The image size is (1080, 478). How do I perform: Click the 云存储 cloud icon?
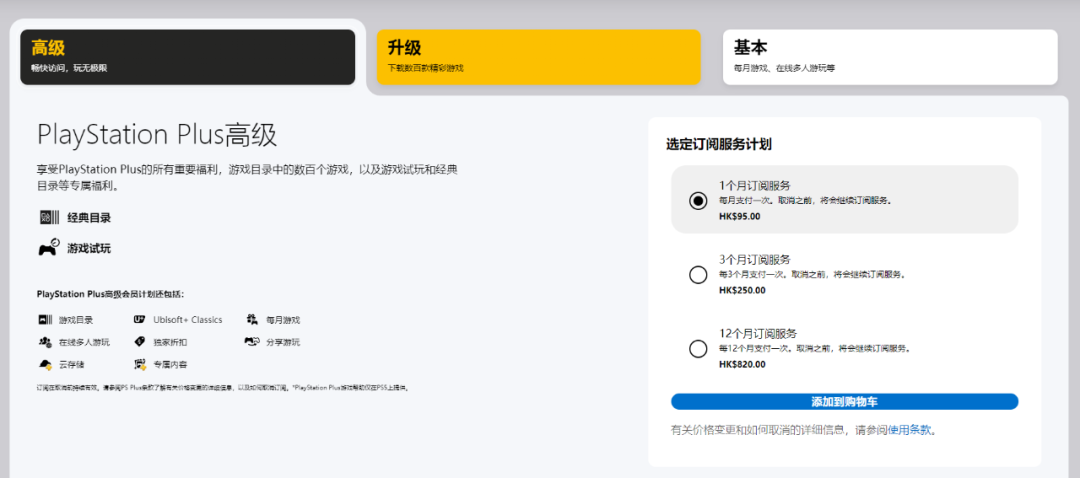[x=45, y=364]
